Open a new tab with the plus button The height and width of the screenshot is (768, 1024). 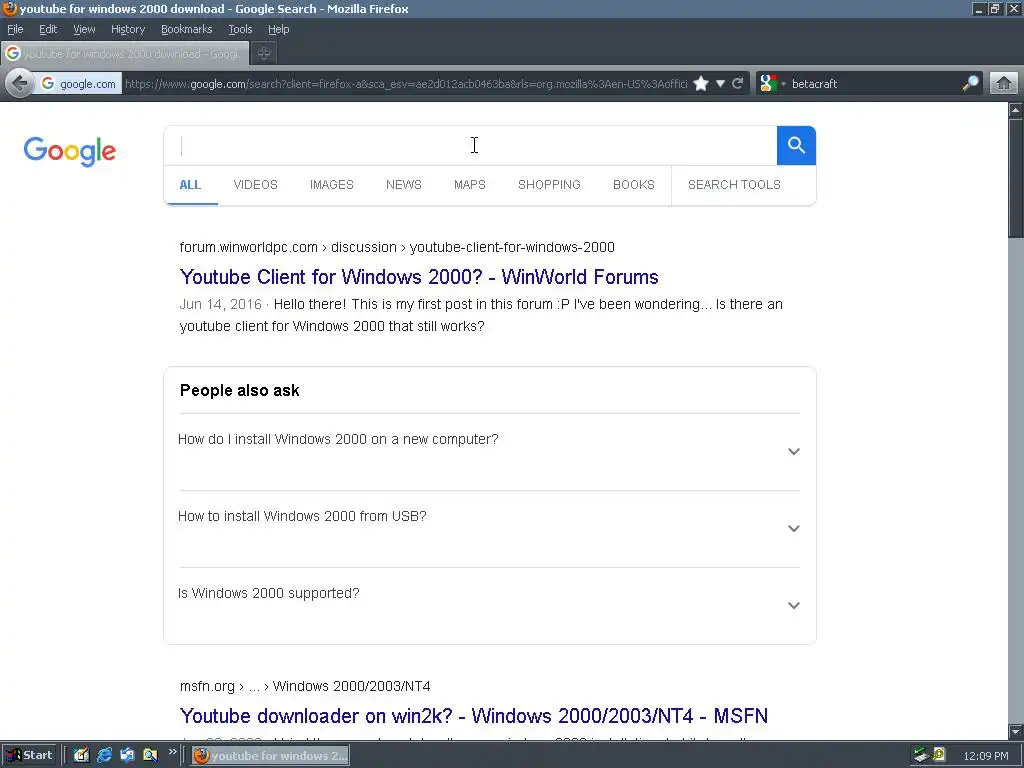tap(264, 54)
